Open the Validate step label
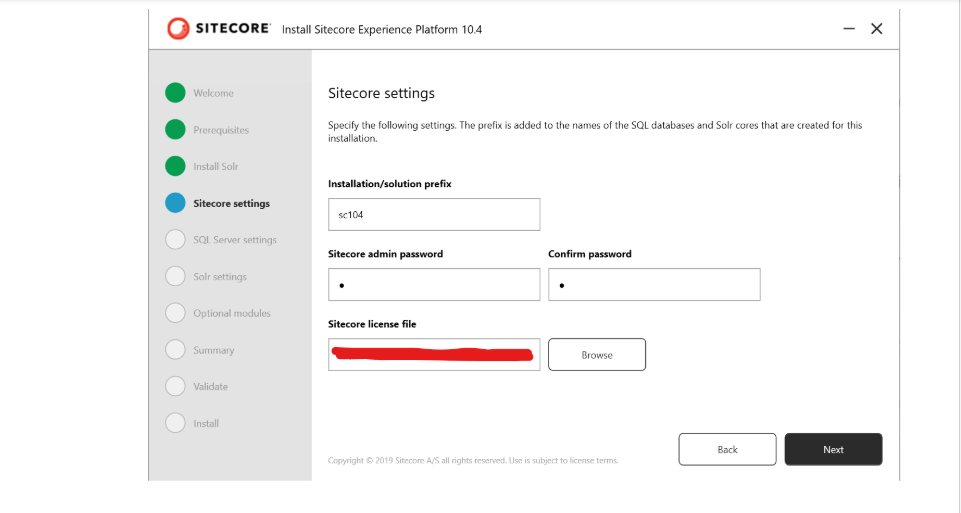This screenshot has width=961, height=513. (211, 387)
